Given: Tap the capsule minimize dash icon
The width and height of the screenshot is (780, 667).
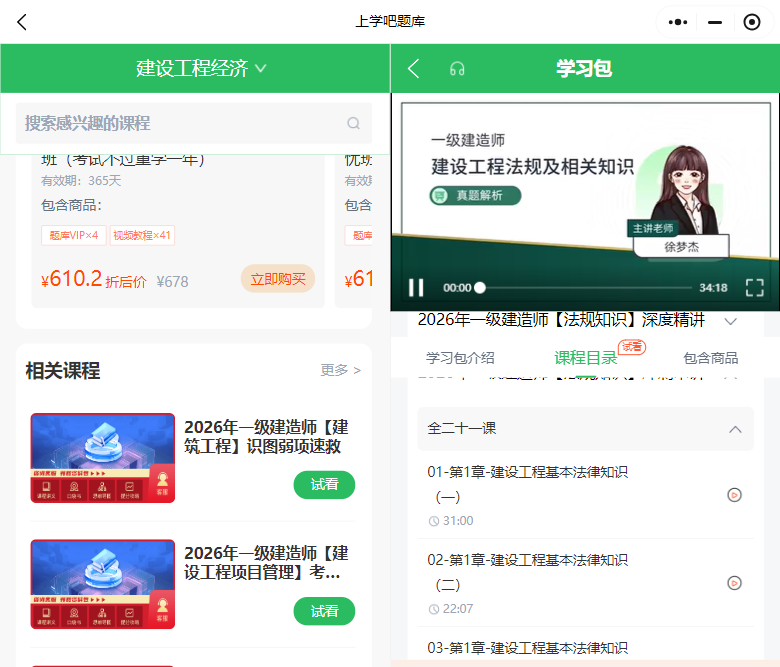Looking at the screenshot, I should point(715,22).
